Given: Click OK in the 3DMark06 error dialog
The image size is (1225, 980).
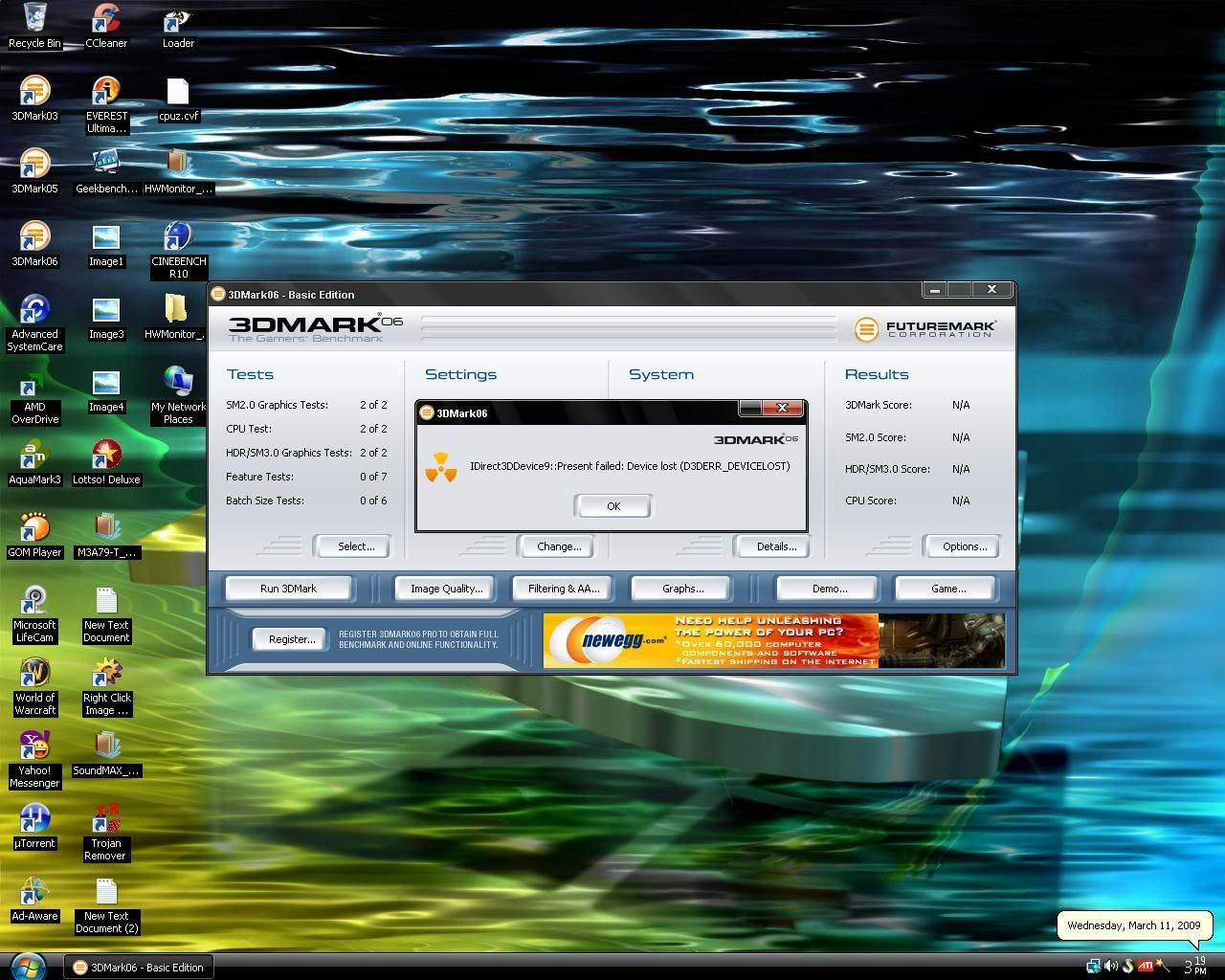Looking at the screenshot, I should click(612, 506).
